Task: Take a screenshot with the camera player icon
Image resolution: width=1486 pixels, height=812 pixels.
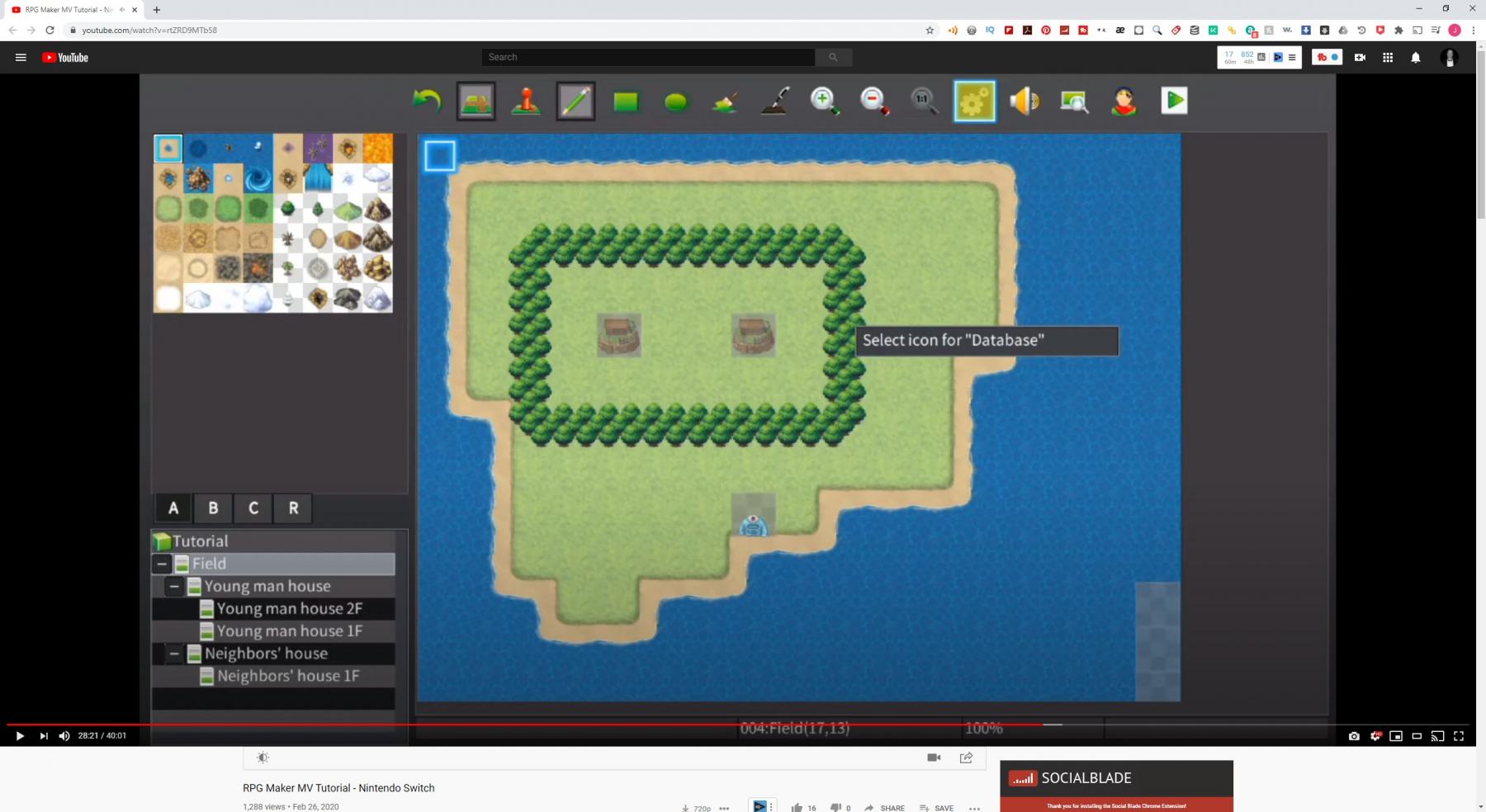Action: coord(1354,736)
